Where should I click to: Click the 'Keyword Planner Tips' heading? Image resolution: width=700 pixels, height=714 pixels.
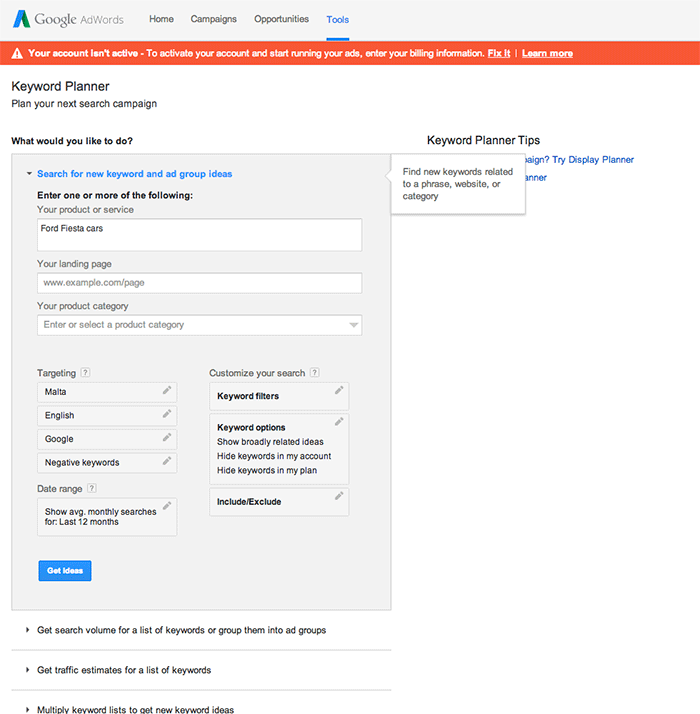pos(483,140)
